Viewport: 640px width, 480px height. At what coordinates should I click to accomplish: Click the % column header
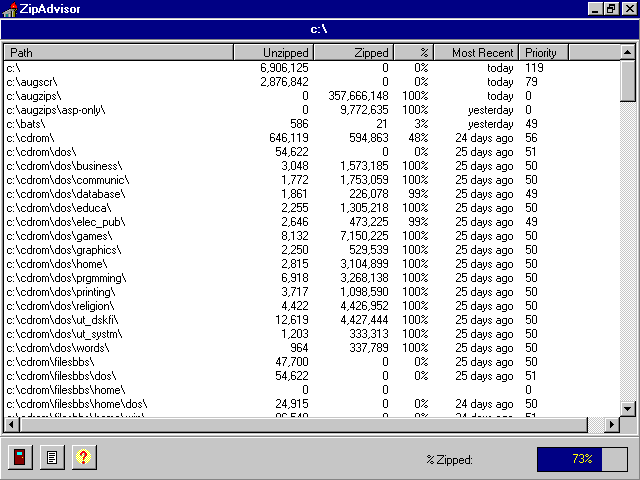(413, 52)
